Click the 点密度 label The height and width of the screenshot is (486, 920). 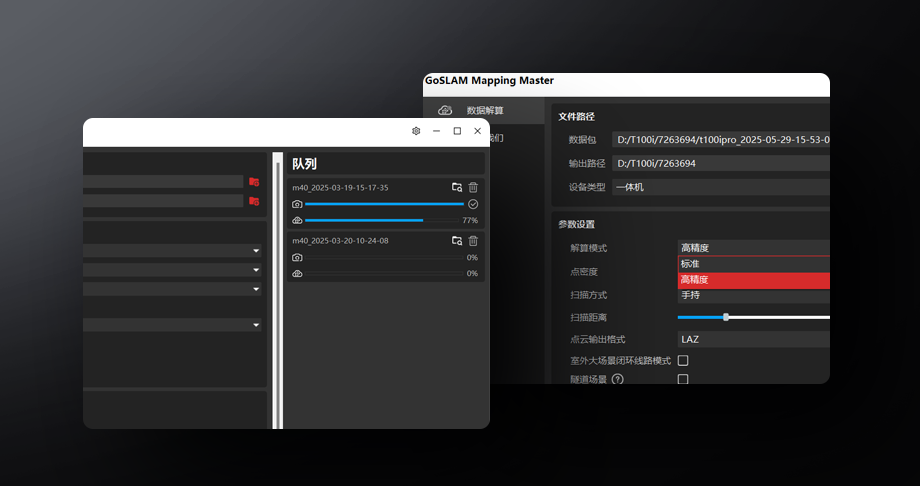(x=584, y=272)
